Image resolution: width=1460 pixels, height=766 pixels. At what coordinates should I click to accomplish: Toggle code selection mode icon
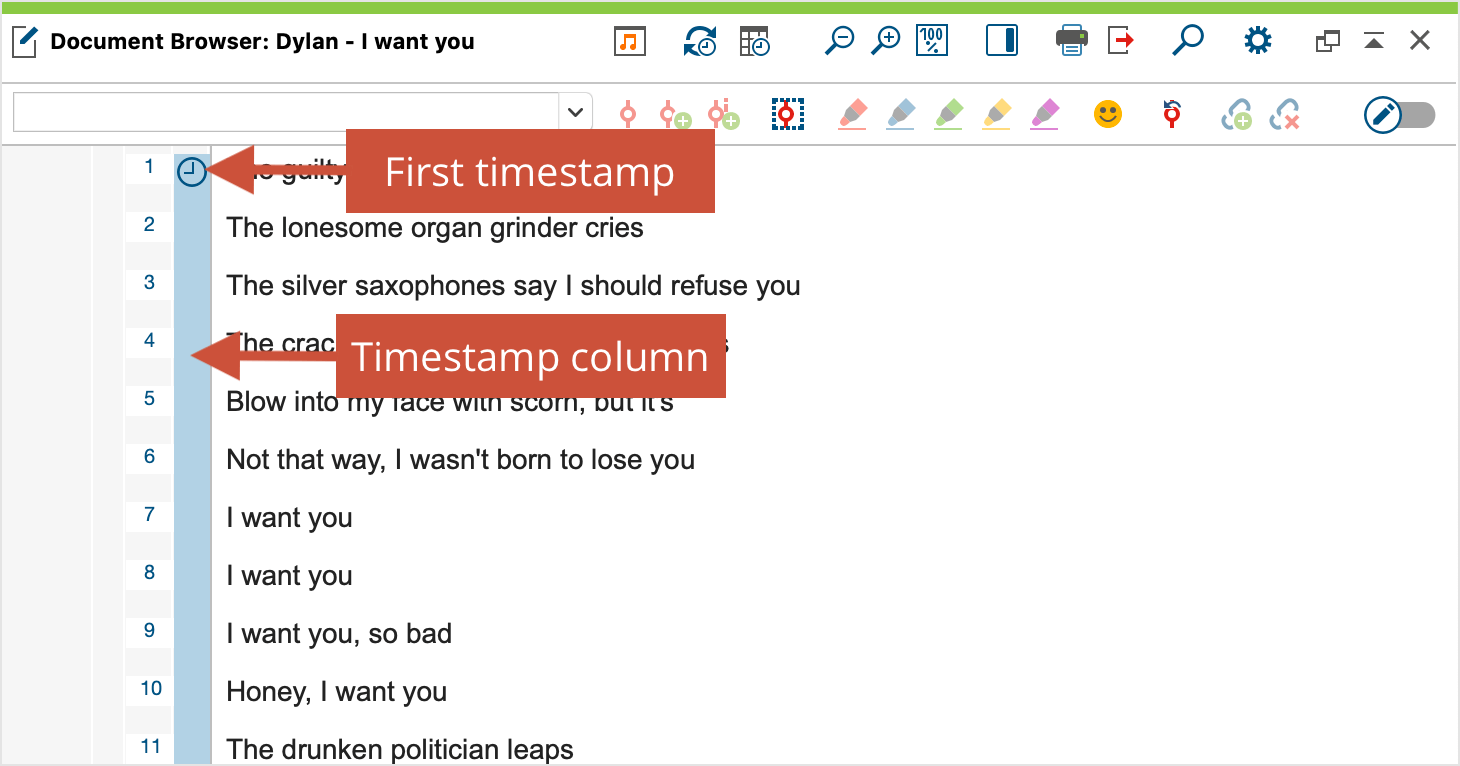pyautogui.click(x=787, y=113)
